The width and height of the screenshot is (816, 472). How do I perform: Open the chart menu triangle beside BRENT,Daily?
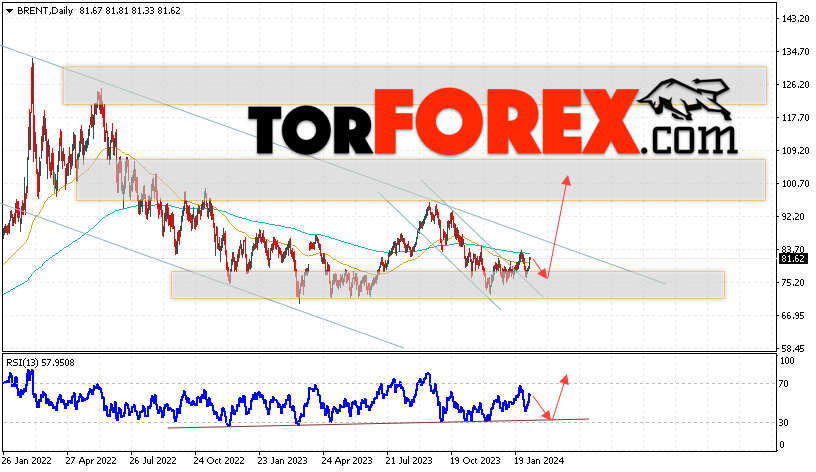(x=10, y=10)
